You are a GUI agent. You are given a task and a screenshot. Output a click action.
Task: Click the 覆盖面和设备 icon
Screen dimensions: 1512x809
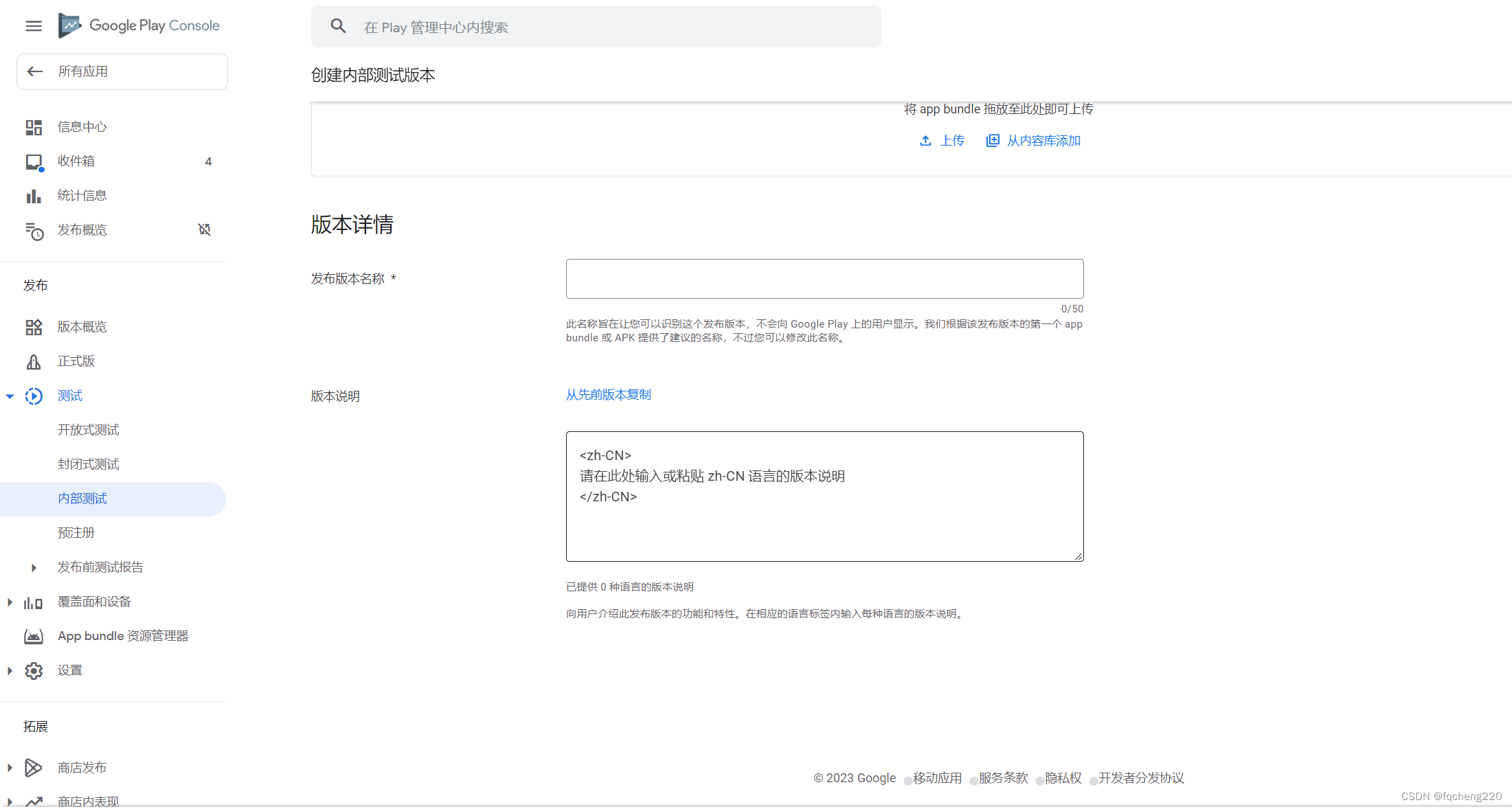pyautogui.click(x=34, y=601)
